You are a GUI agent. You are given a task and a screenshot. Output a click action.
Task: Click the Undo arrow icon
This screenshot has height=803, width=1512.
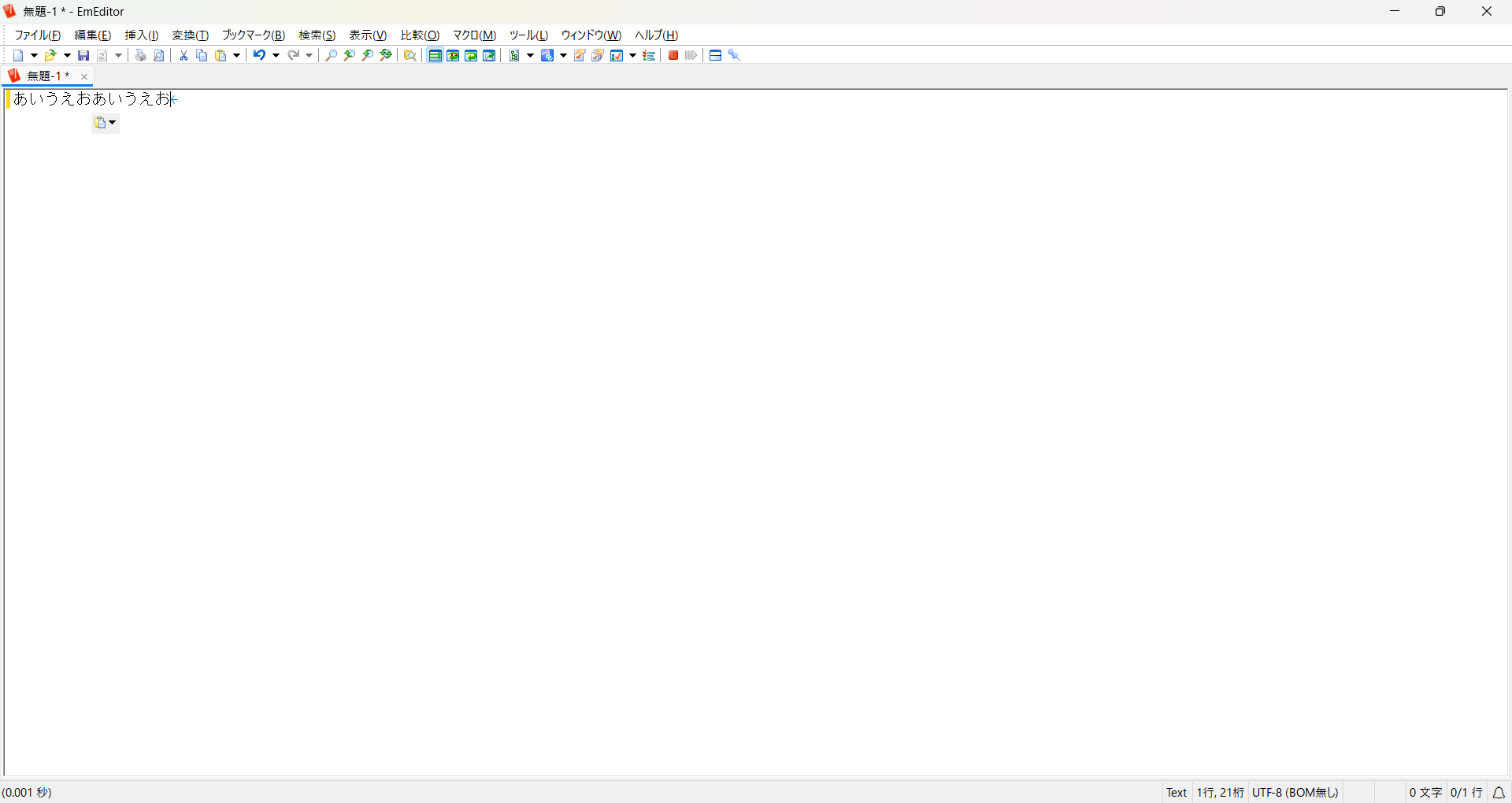[x=258, y=55]
